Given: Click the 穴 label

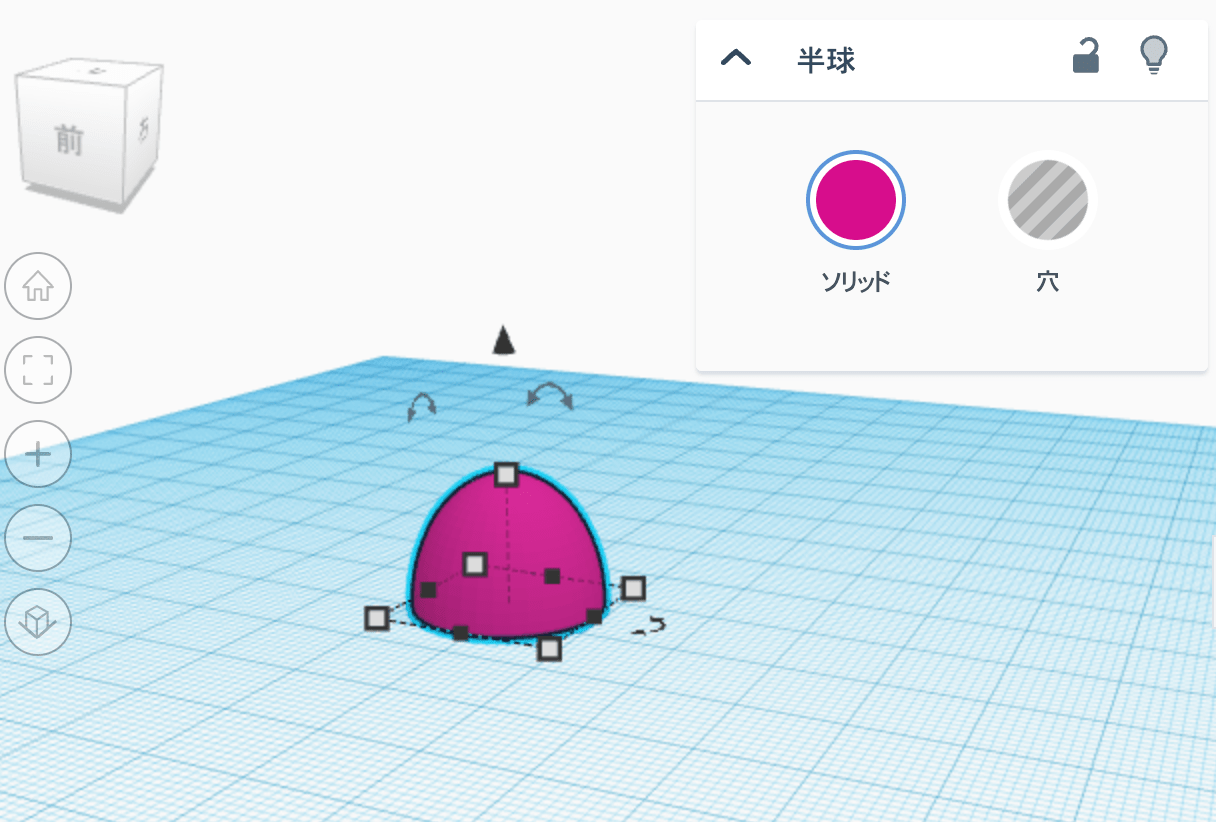Looking at the screenshot, I should click(x=1047, y=282).
